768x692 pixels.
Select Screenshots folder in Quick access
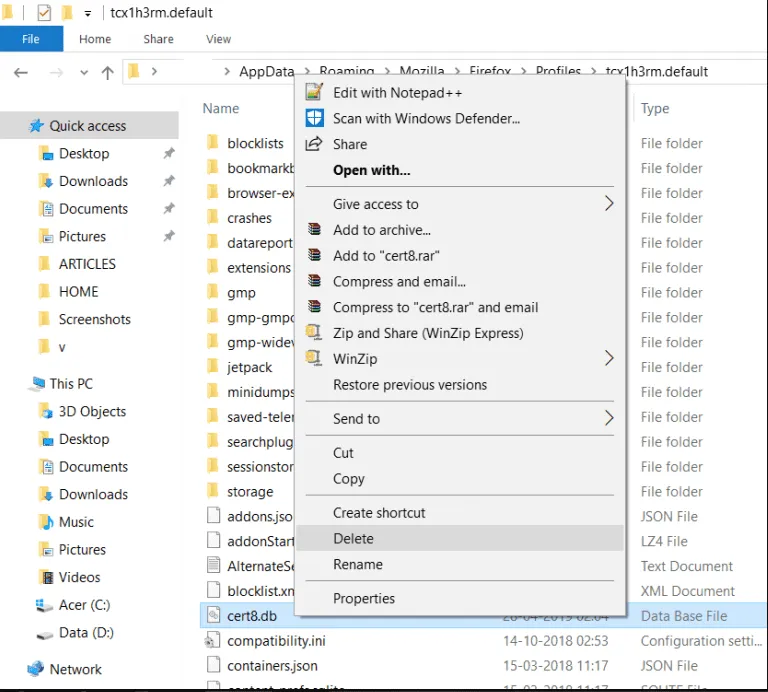[x=95, y=319]
